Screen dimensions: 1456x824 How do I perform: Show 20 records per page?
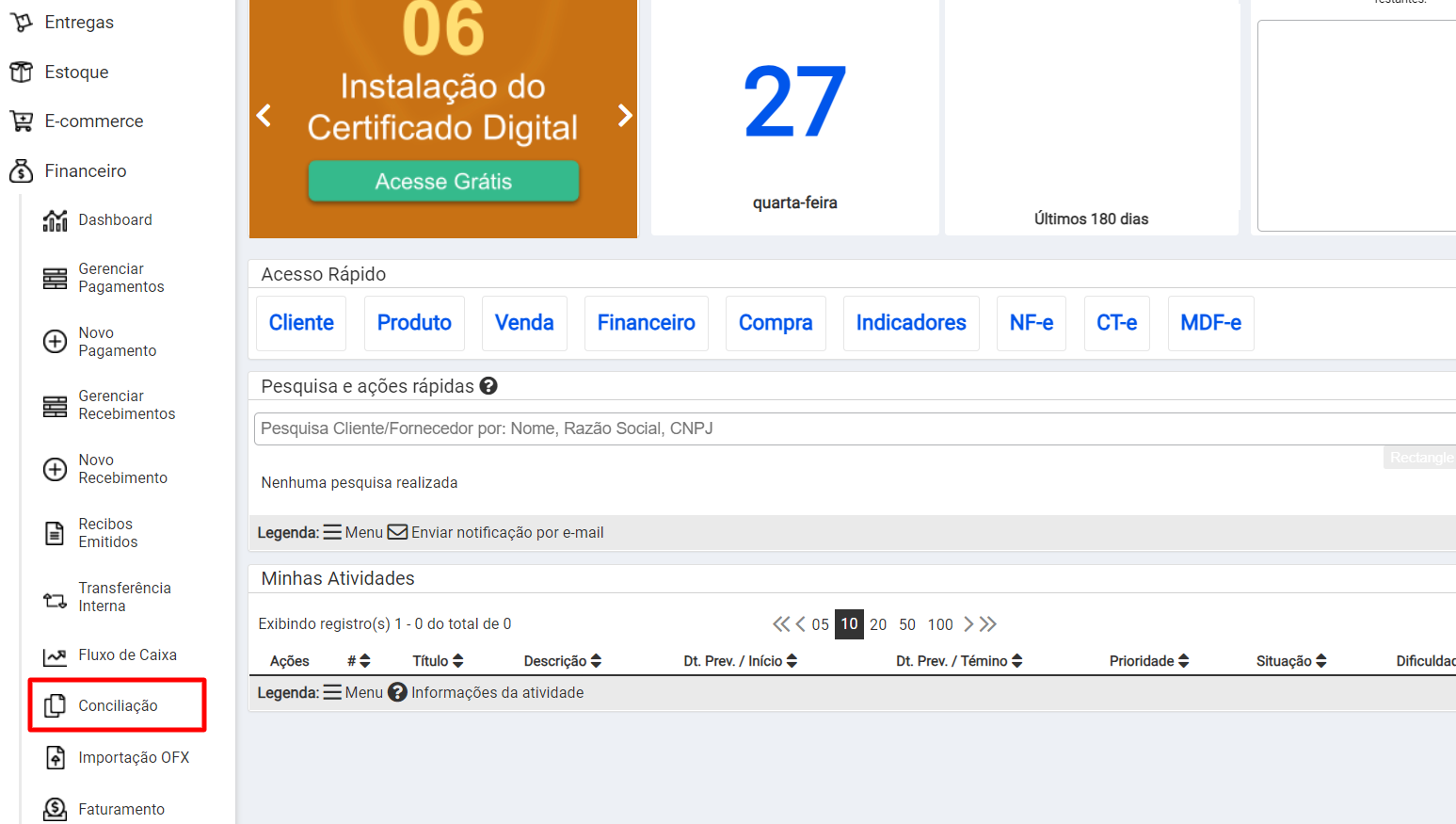[x=878, y=624]
